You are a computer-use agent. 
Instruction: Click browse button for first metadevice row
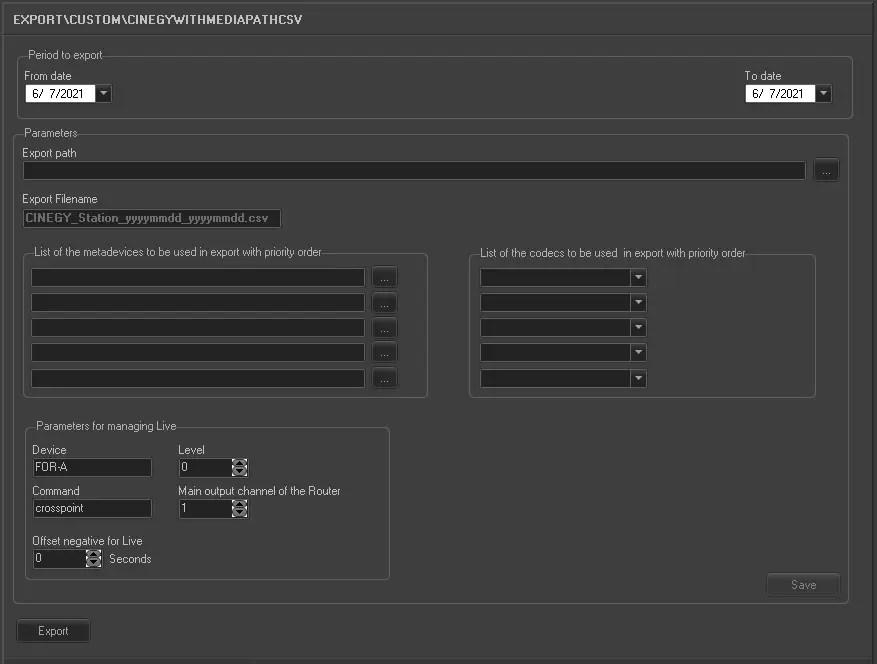coord(385,277)
